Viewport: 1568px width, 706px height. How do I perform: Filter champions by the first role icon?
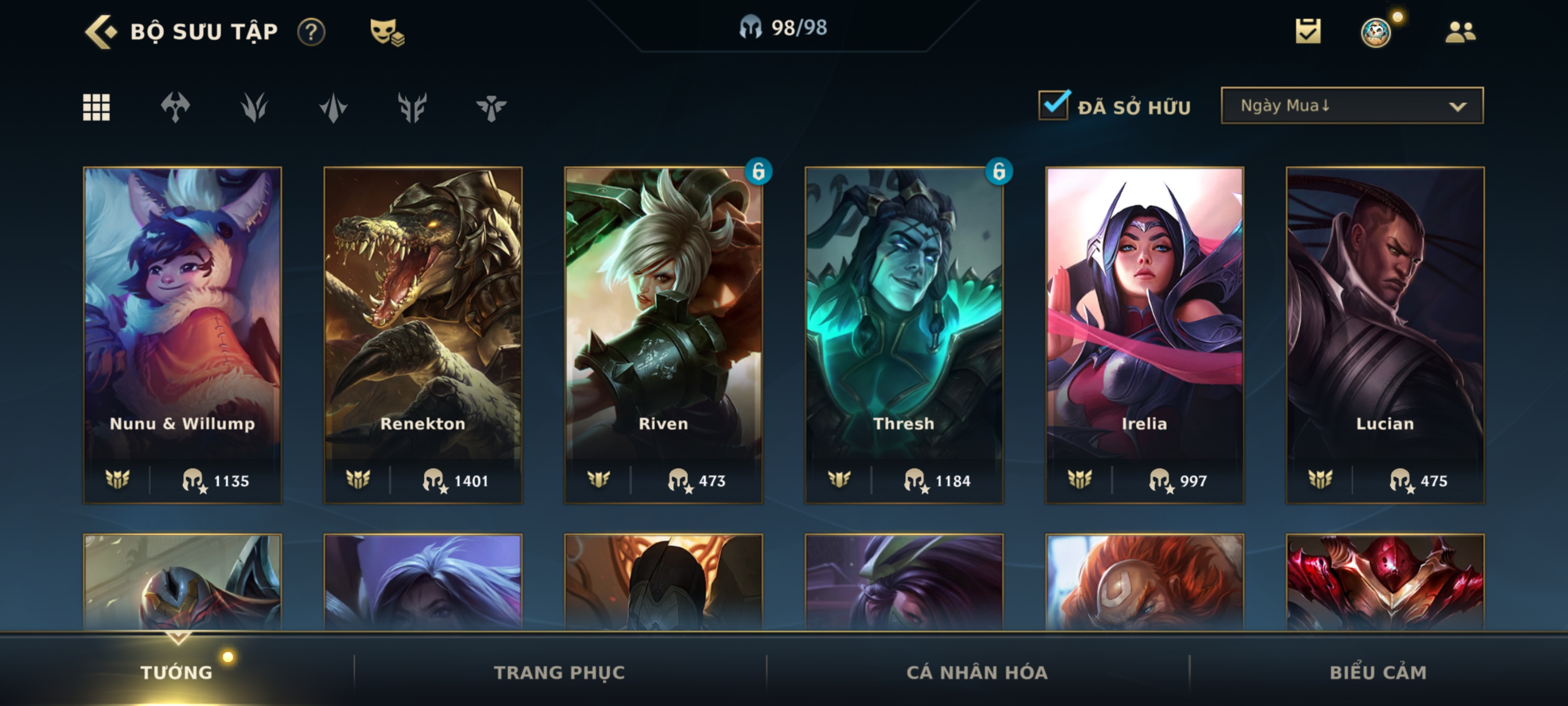[x=175, y=107]
